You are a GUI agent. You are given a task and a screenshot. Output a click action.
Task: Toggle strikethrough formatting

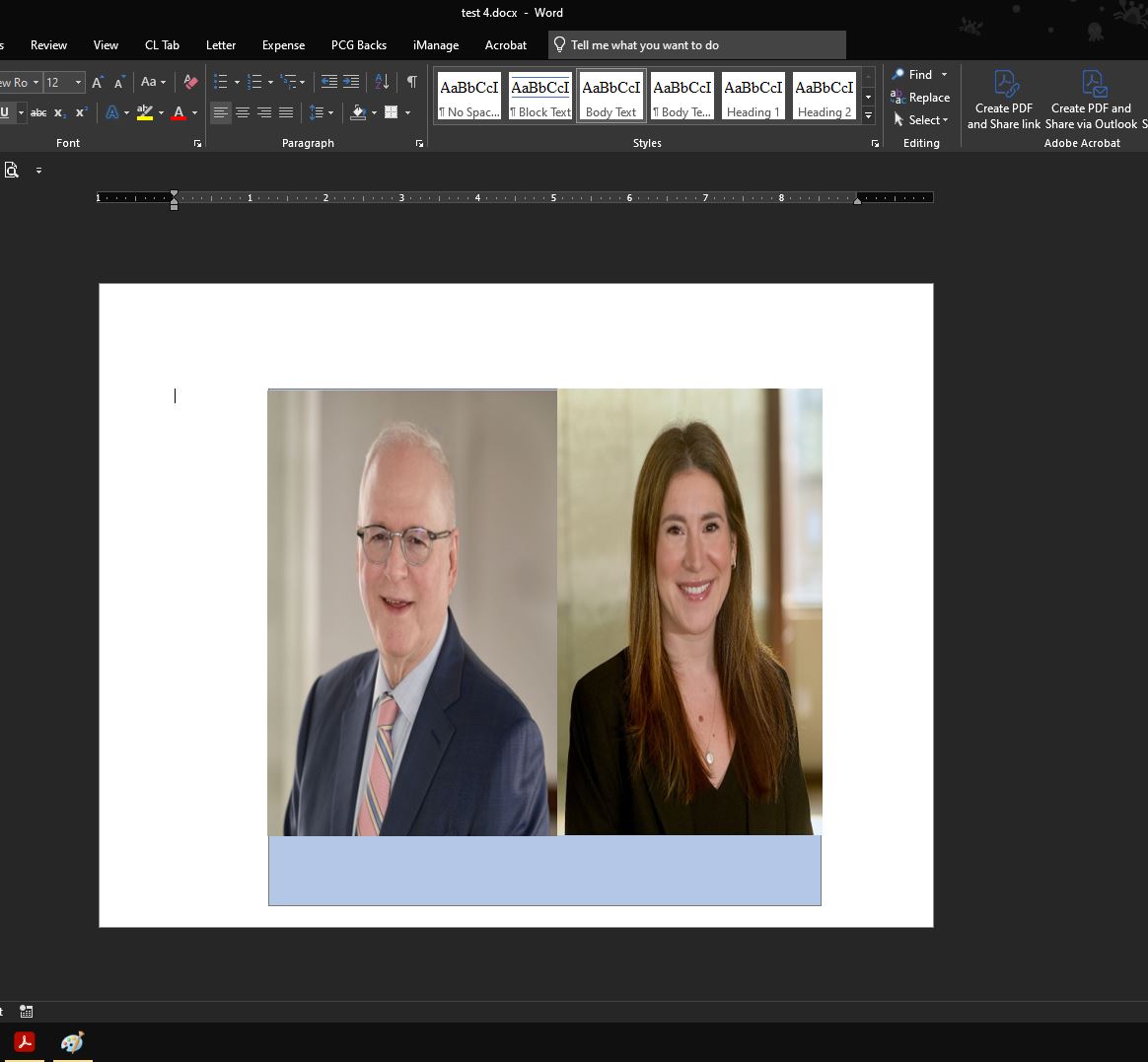point(38,112)
